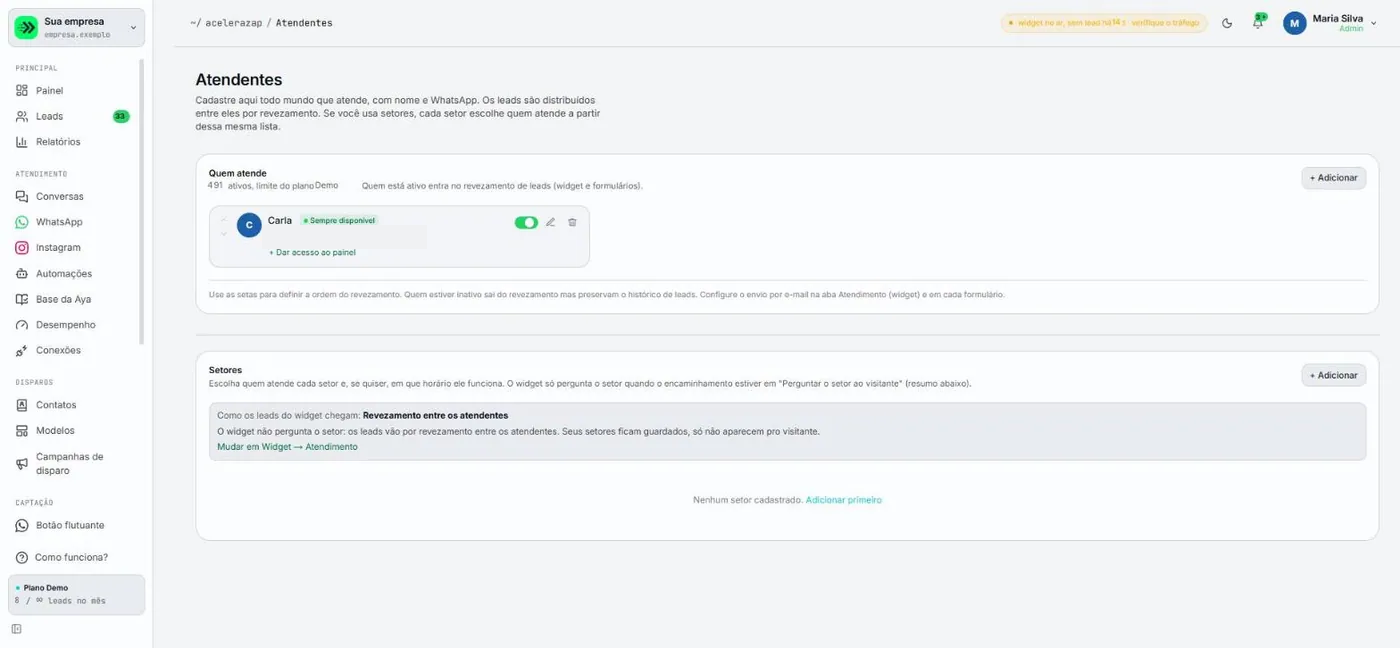Click the Plano Demo card
This screenshot has height=648, width=1400.
click(77, 595)
